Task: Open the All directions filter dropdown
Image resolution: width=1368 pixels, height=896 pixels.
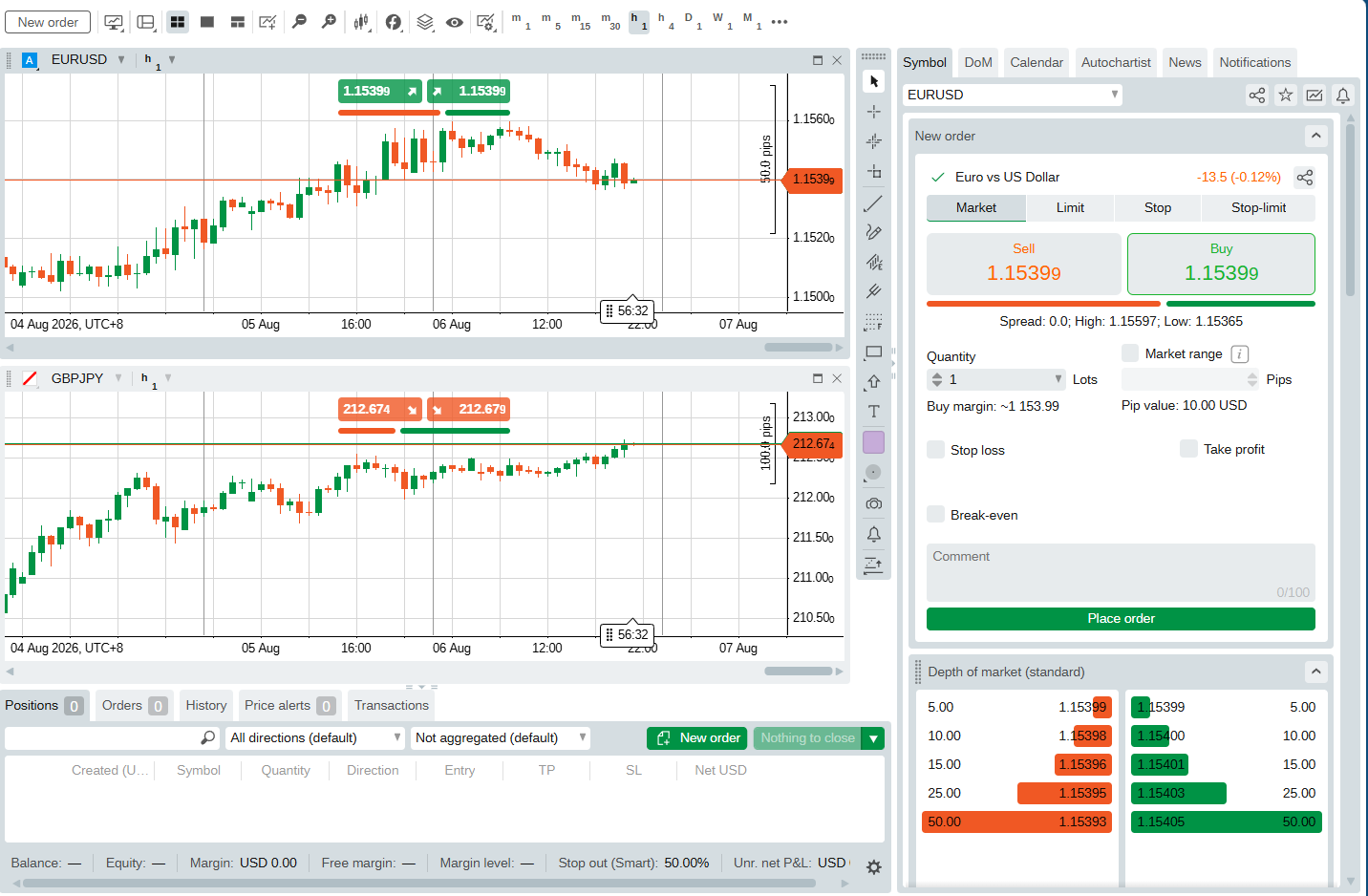Action: click(x=315, y=737)
